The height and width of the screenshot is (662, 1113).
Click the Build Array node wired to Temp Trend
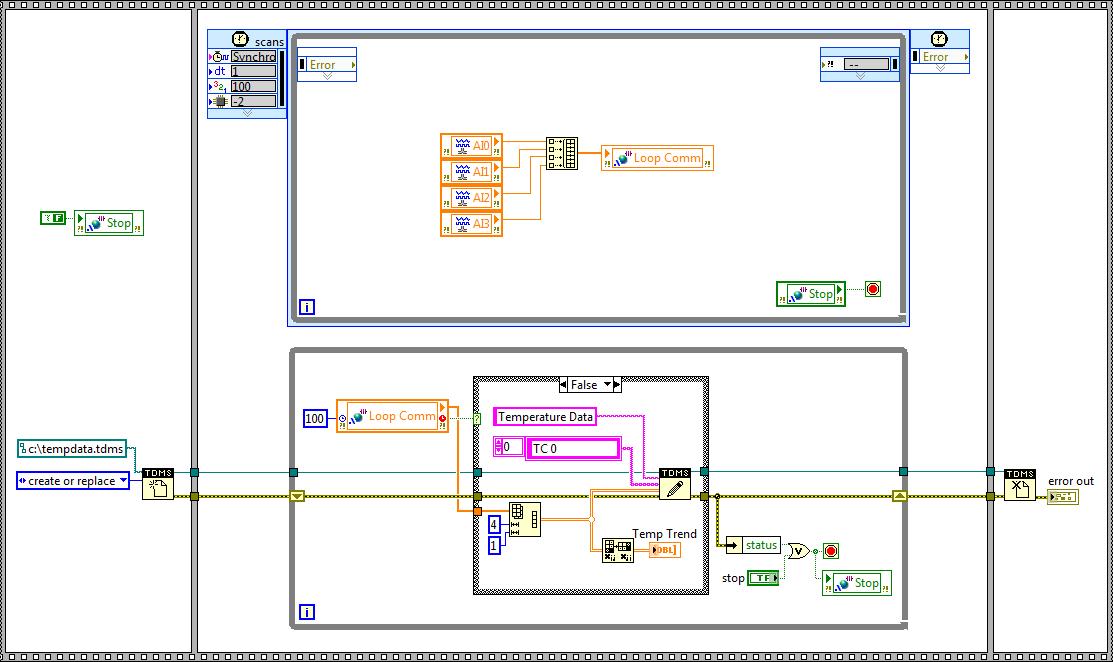coord(617,550)
